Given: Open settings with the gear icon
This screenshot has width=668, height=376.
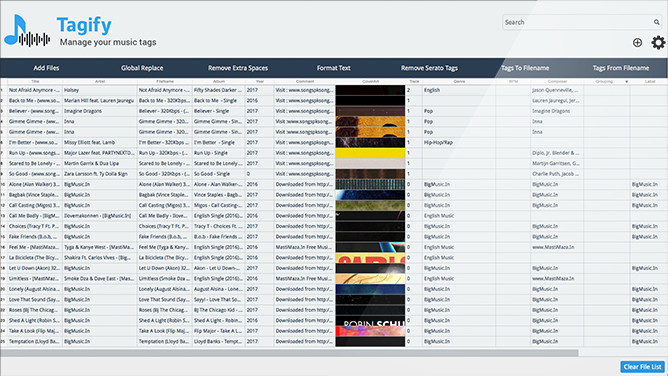Looking at the screenshot, I should pos(658,42).
